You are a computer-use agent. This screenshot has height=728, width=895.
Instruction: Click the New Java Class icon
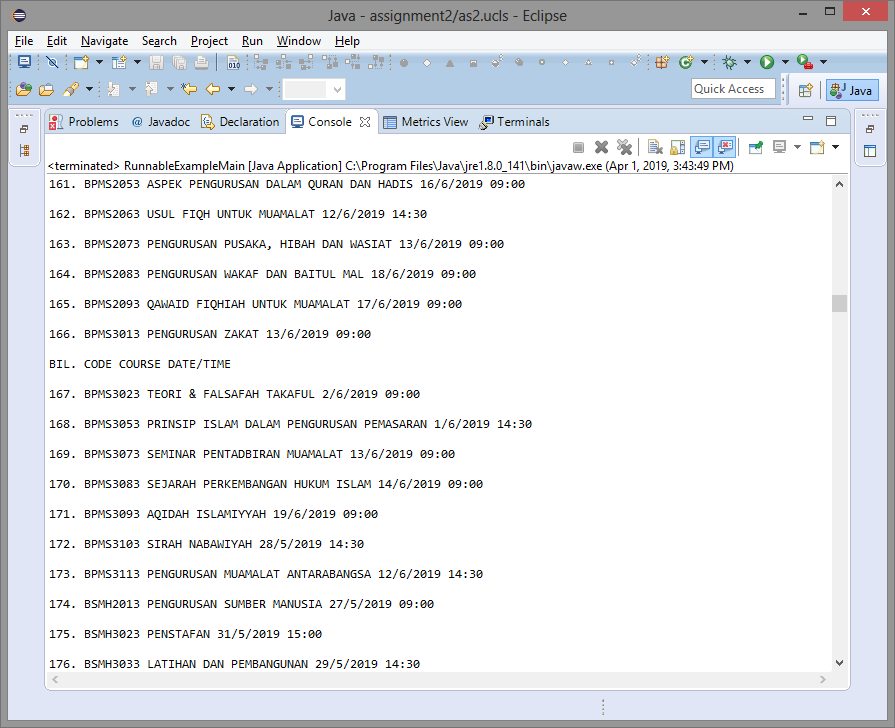tap(686, 62)
